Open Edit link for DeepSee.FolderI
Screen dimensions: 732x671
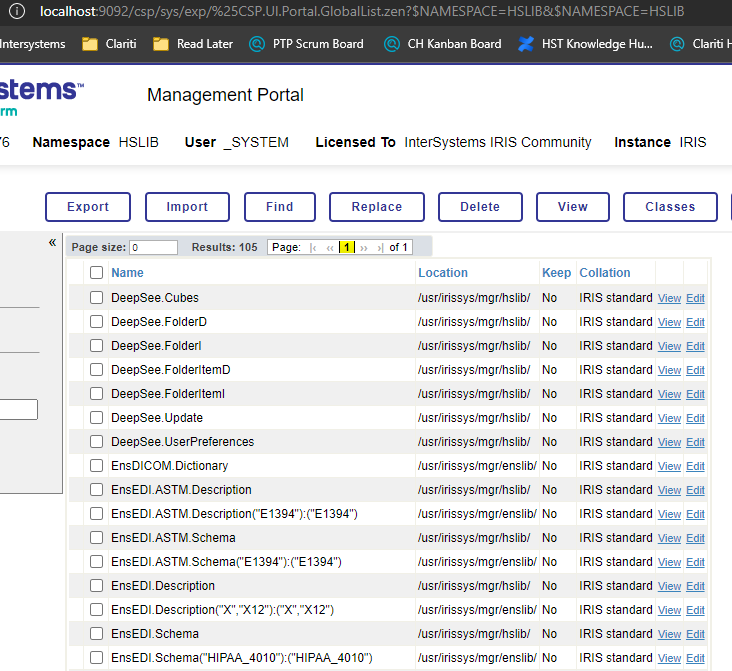point(695,346)
